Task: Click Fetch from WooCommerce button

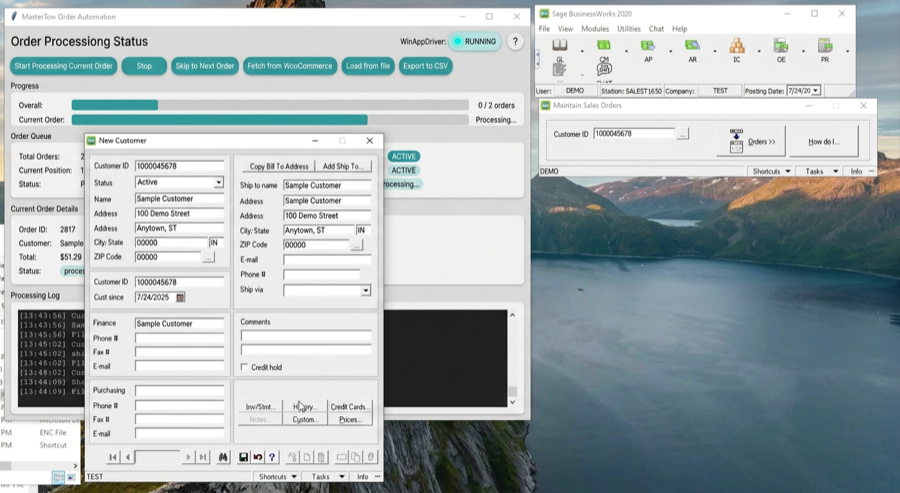Action: pos(290,66)
